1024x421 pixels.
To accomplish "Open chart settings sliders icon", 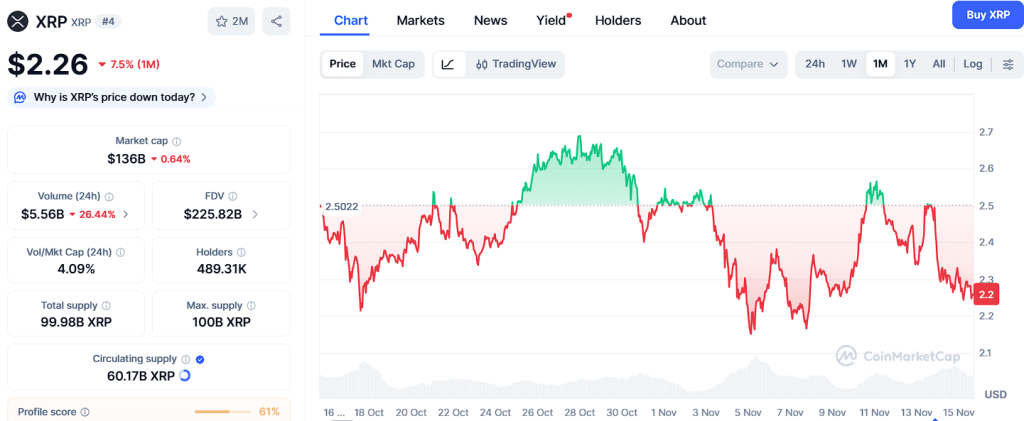I will tap(1008, 64).
